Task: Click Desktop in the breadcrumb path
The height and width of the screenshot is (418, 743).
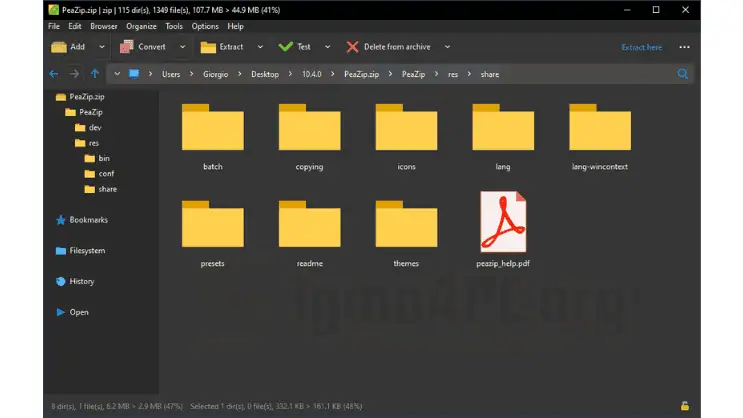Action: (x=265, y=74)
